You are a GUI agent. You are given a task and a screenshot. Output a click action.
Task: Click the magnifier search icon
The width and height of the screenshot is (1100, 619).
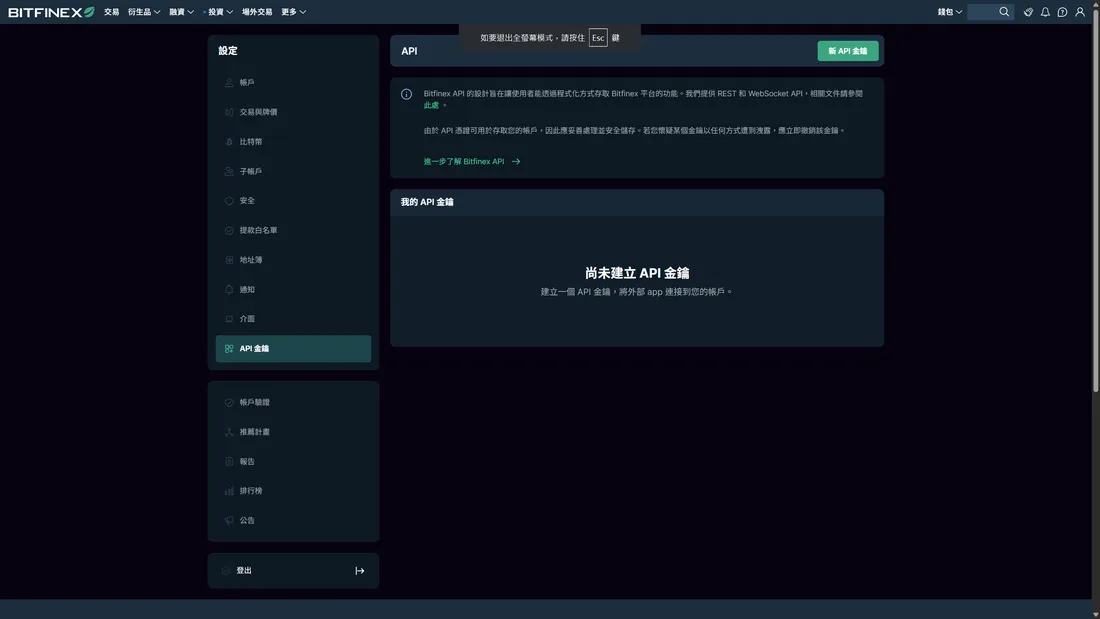tap(1004, 12)
